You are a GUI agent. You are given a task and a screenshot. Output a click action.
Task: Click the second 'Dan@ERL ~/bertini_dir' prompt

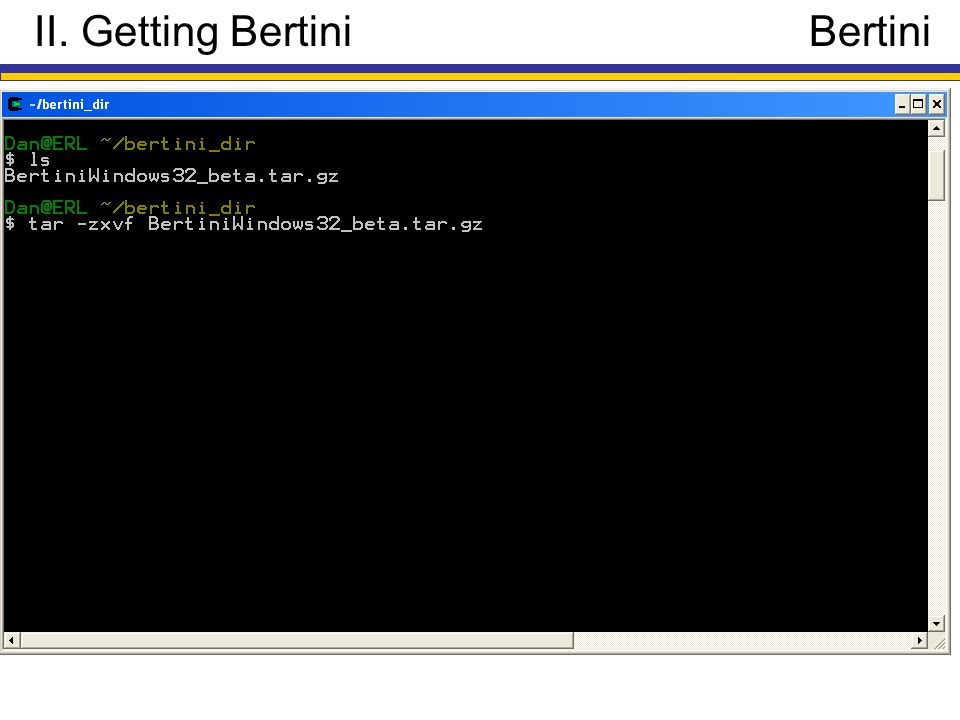pos(130,208)
